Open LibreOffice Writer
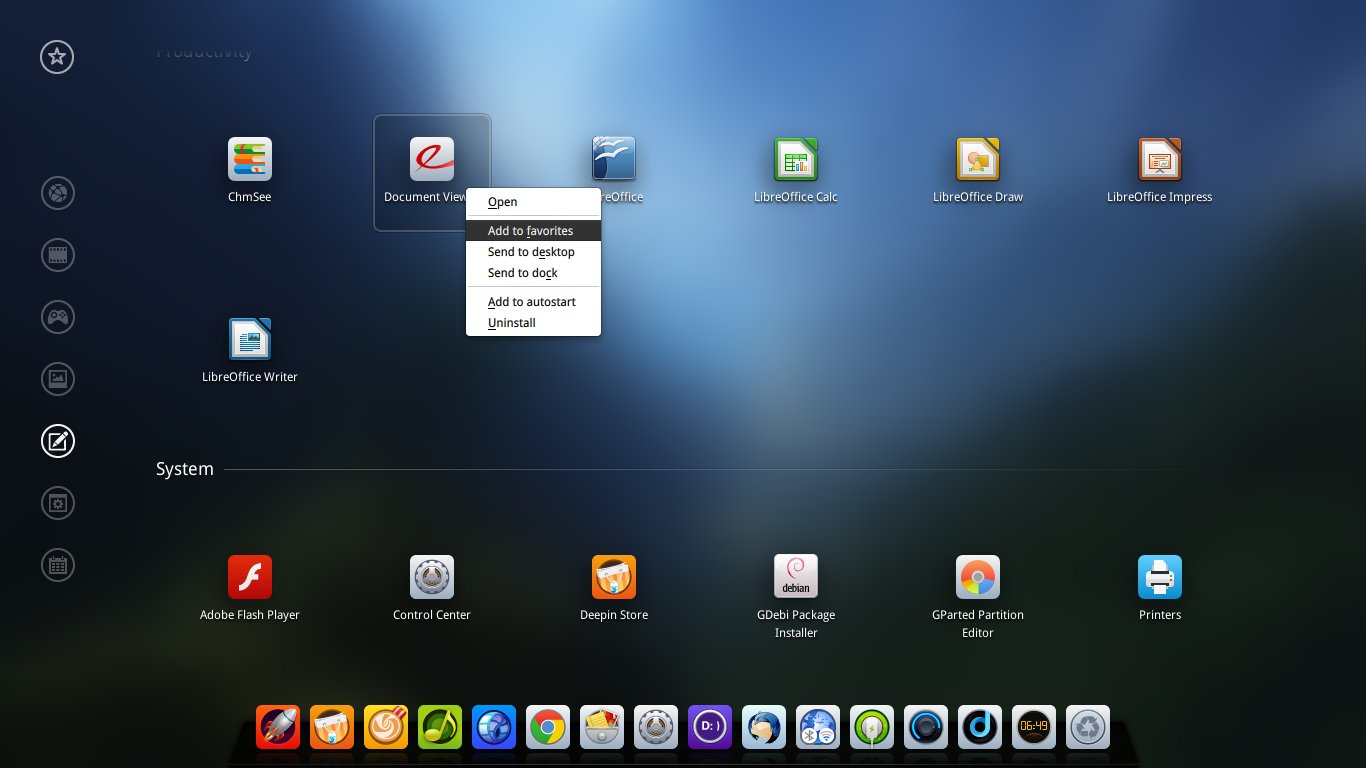Viewport: 1366px width, 768px height. (x=249, y=340)
